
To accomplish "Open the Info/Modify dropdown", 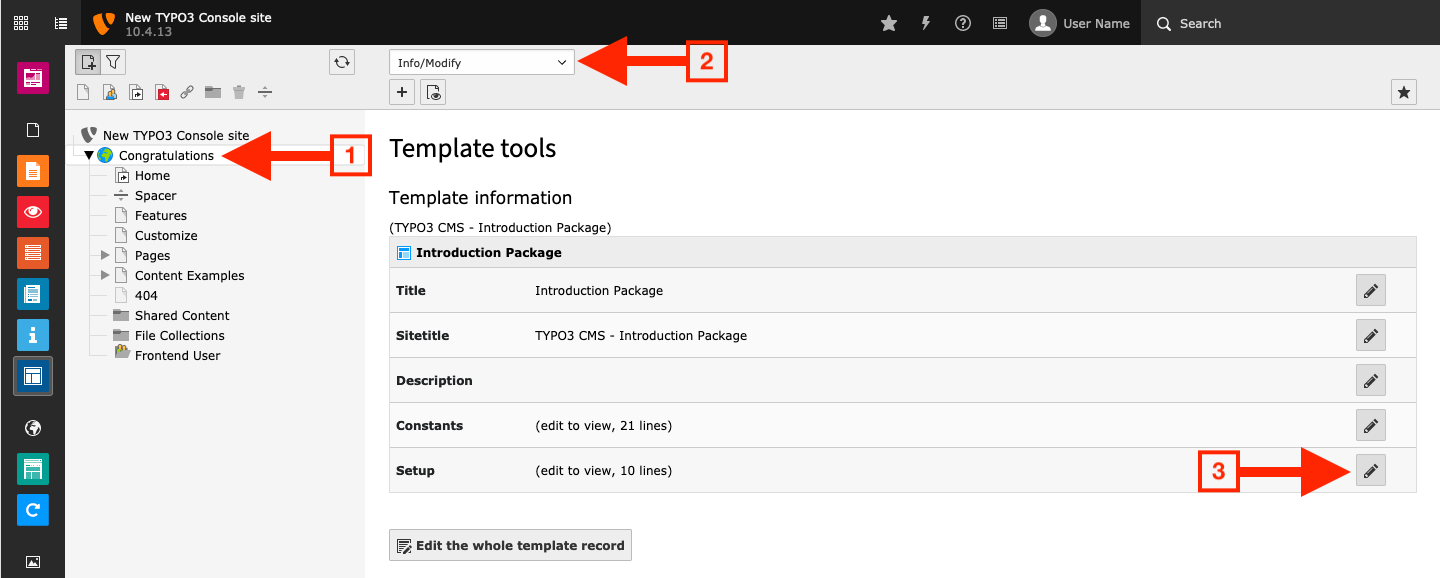I will (482, 62).
